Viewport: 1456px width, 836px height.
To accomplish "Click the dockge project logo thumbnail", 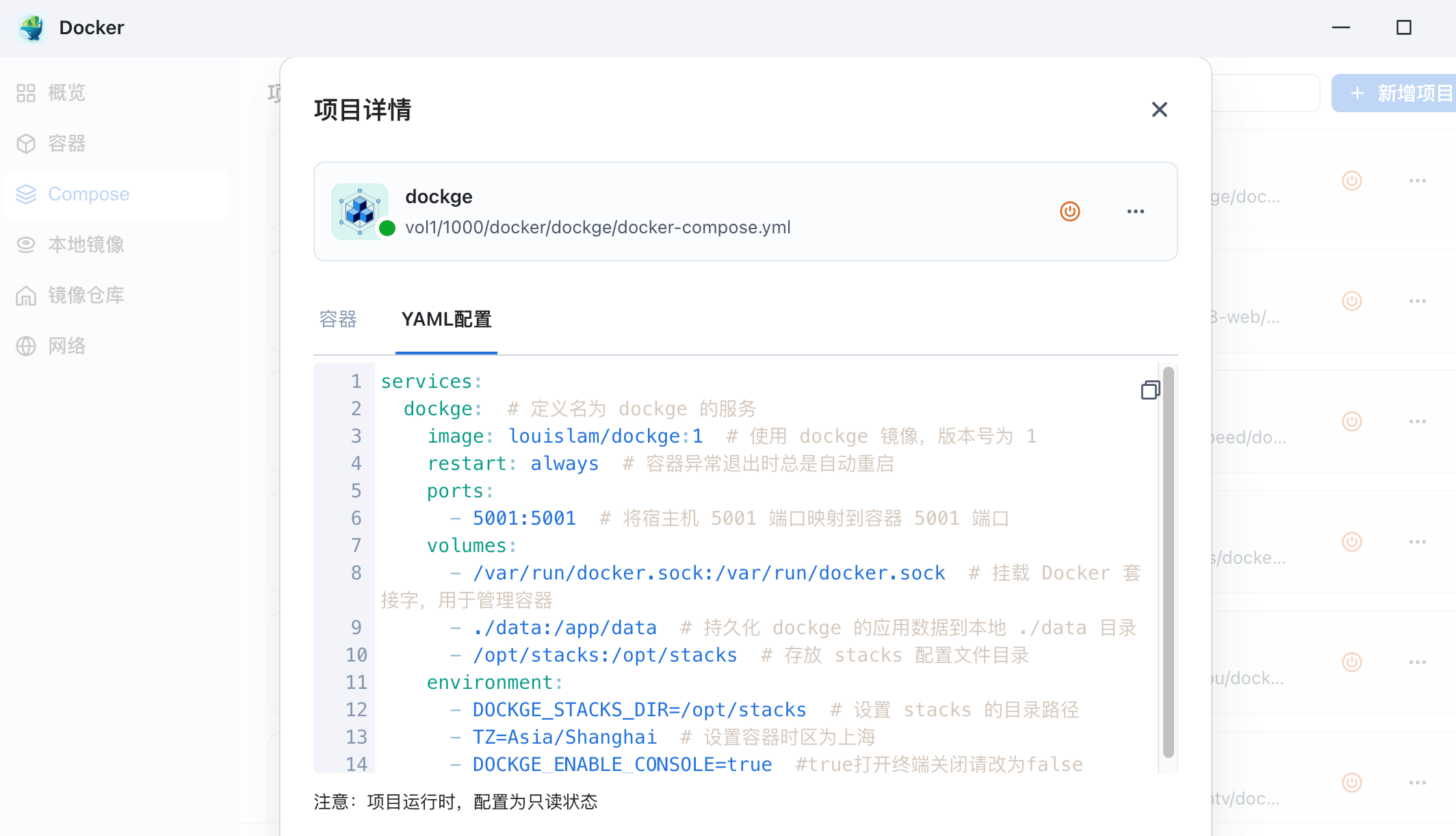I will pos(360,211).
